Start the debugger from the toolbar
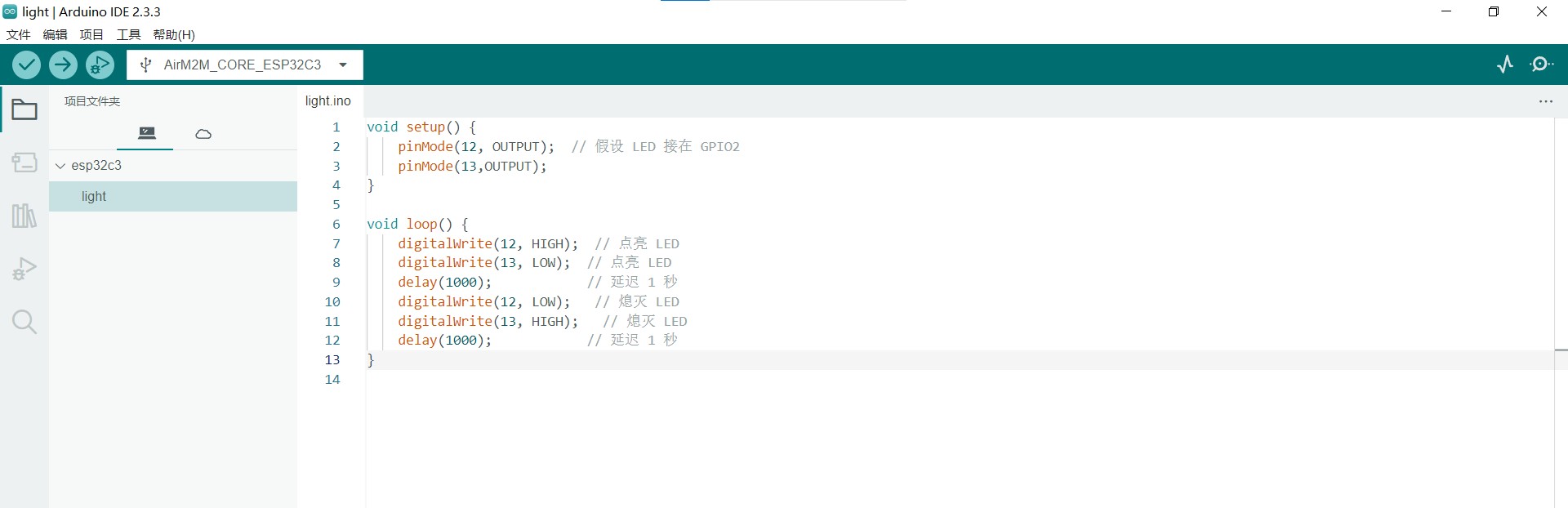 point(100,65)
